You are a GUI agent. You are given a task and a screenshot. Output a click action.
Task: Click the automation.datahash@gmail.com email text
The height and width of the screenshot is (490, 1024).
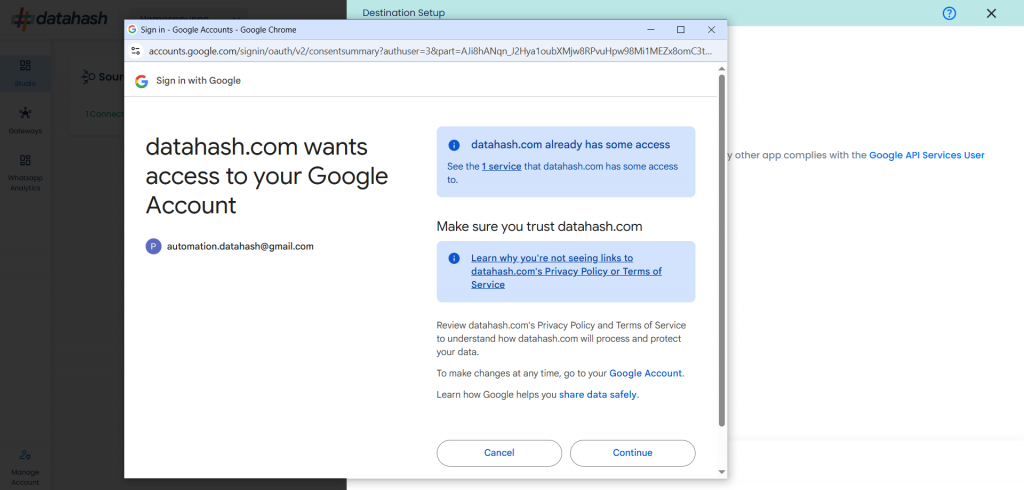(240, 246)
